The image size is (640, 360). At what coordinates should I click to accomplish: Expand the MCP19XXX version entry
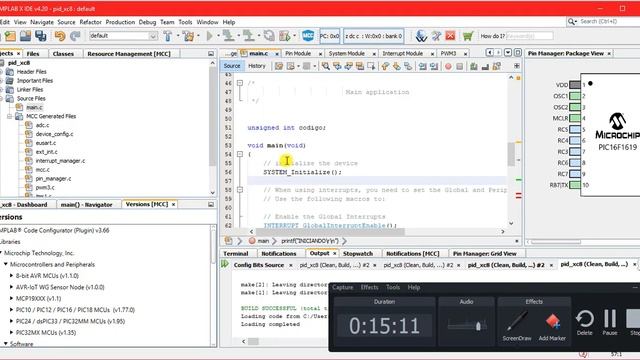[11, 298]
